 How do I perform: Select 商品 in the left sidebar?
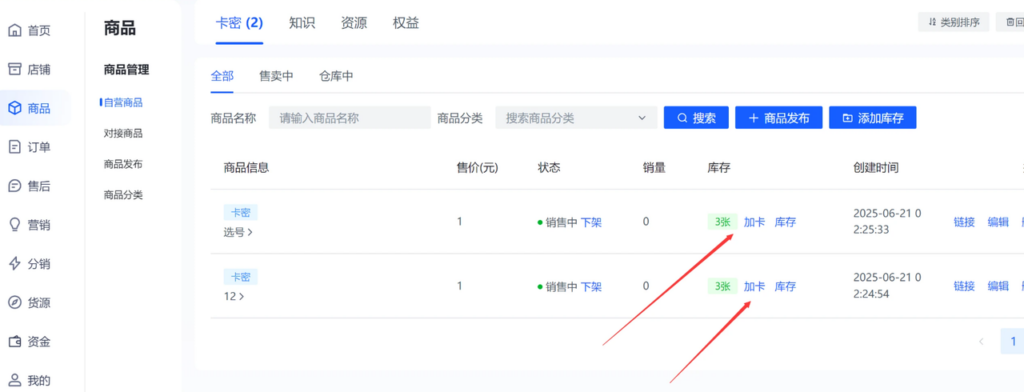pos(29,108)
